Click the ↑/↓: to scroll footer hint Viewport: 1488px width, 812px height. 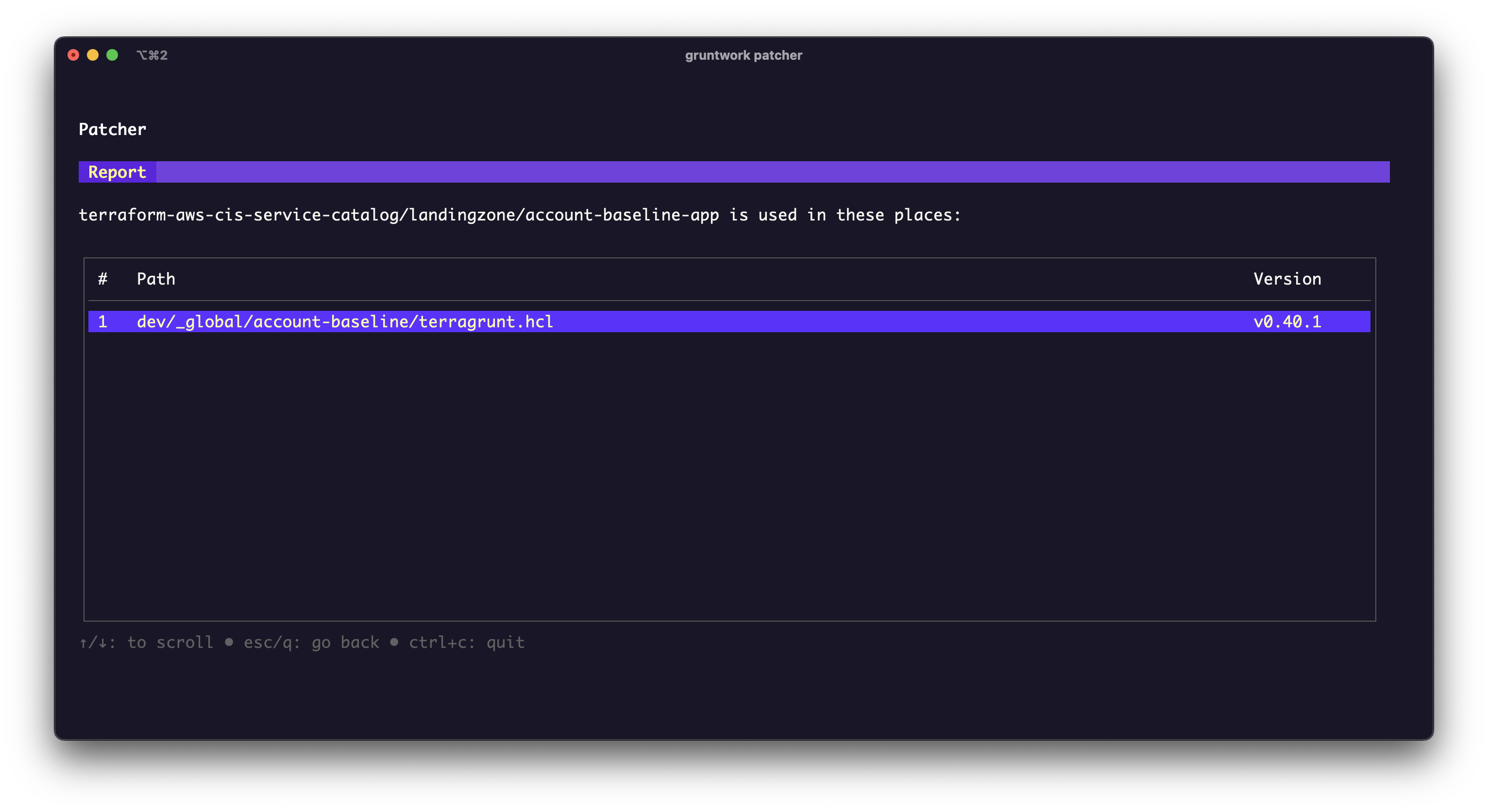pos(146,642)
